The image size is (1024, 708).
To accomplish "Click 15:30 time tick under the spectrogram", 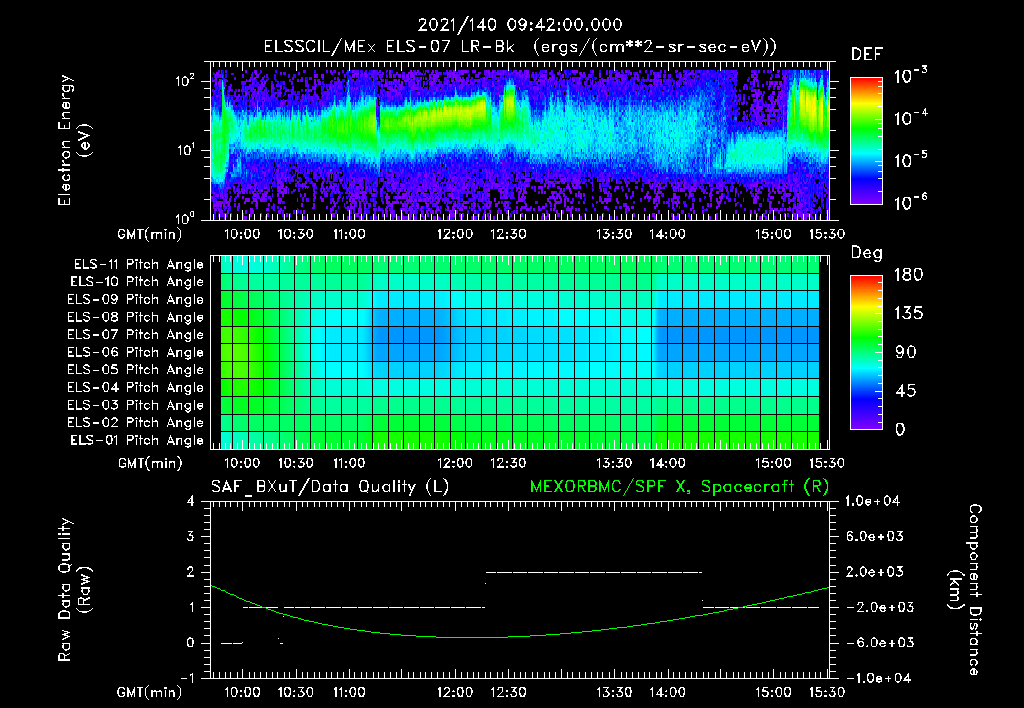I will [826, 234].
